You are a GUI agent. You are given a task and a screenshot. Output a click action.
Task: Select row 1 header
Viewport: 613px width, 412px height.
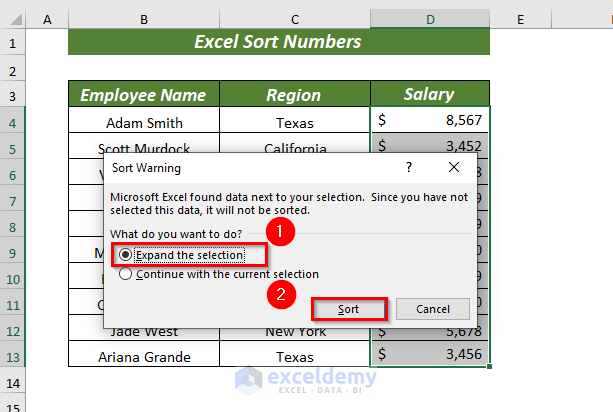pos(13,43)
